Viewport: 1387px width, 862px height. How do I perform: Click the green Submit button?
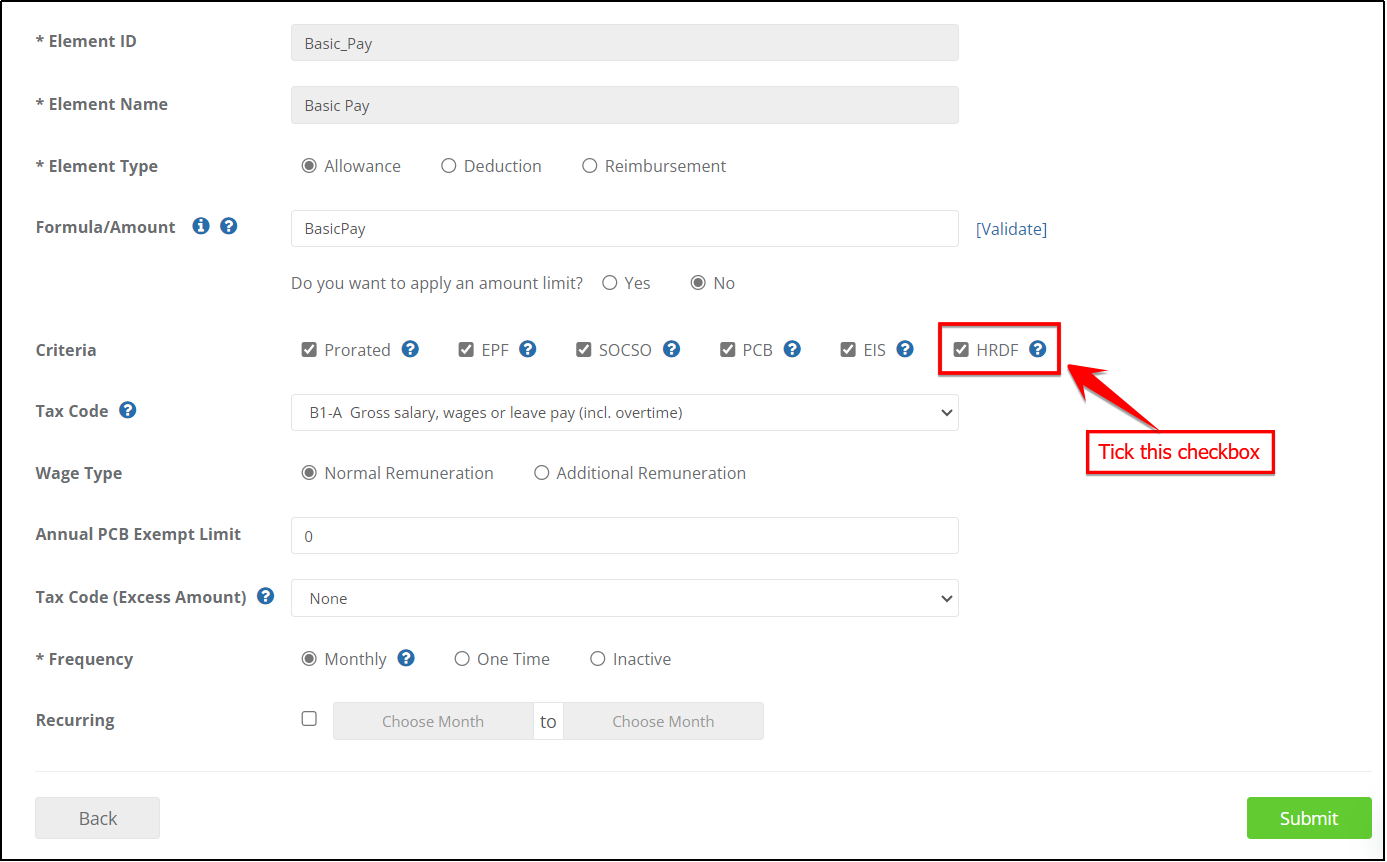click(x=1309, y=818)
